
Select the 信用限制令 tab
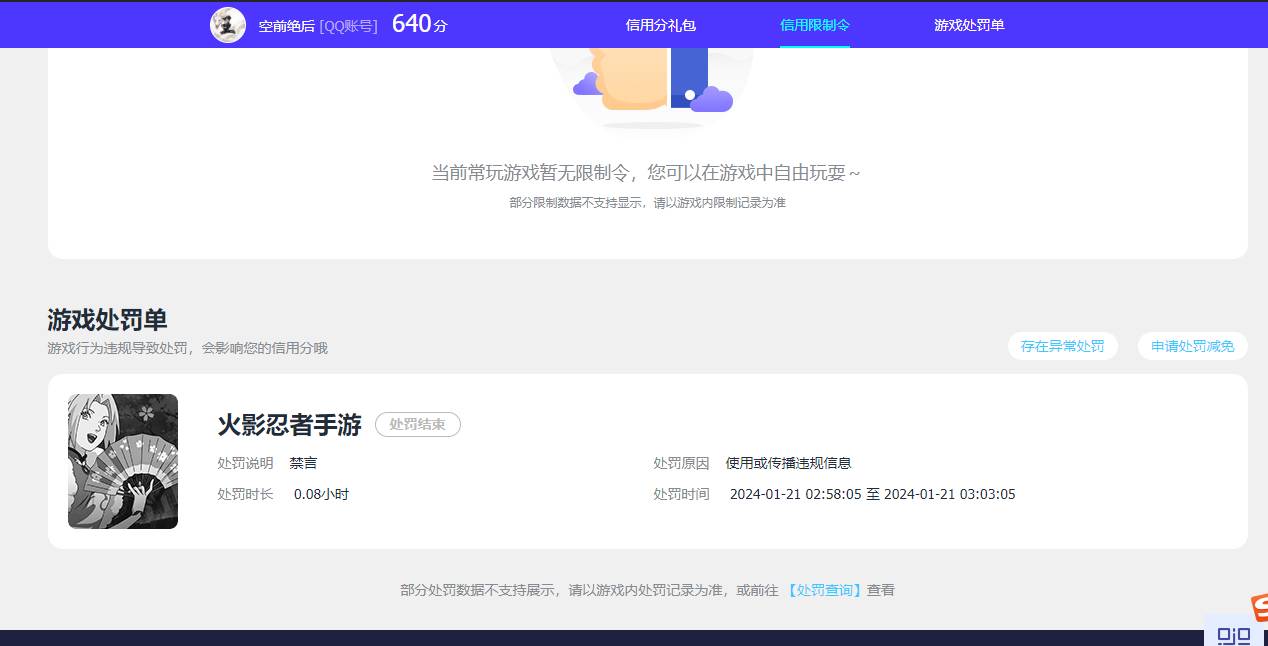814,24
